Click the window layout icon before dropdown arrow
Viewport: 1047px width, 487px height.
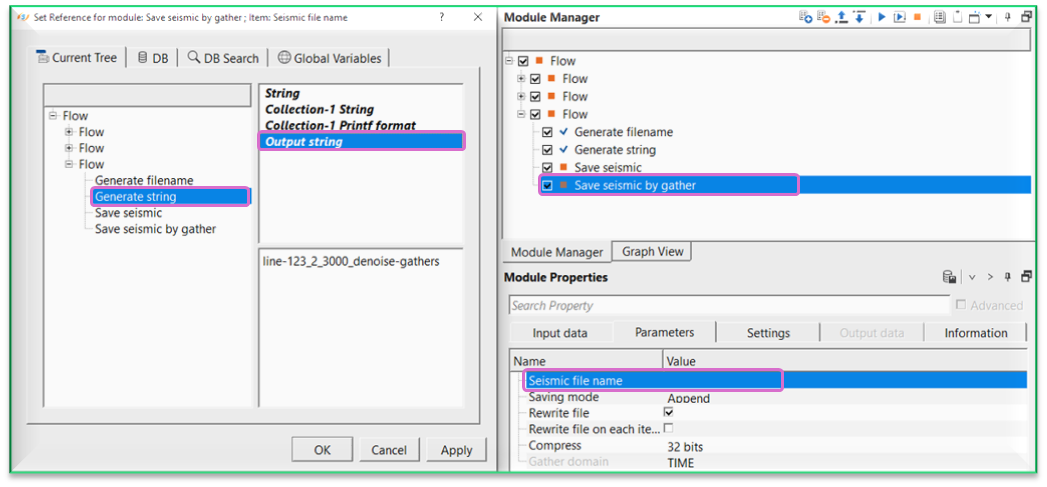click(x=974, y=17)
